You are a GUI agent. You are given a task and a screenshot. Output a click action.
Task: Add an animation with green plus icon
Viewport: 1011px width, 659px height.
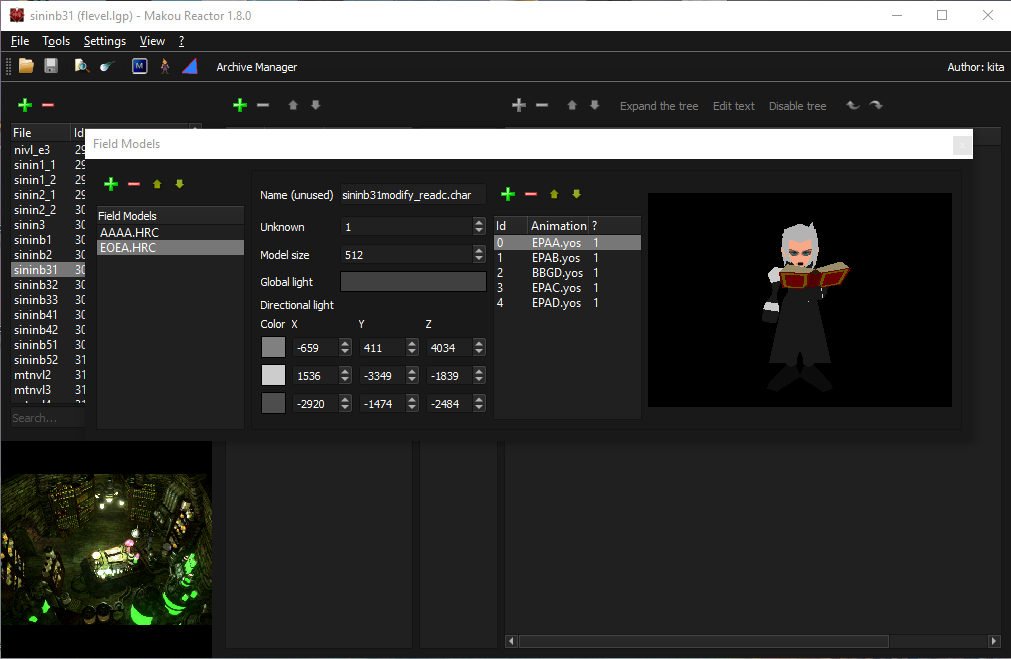(x=508, y=194)
